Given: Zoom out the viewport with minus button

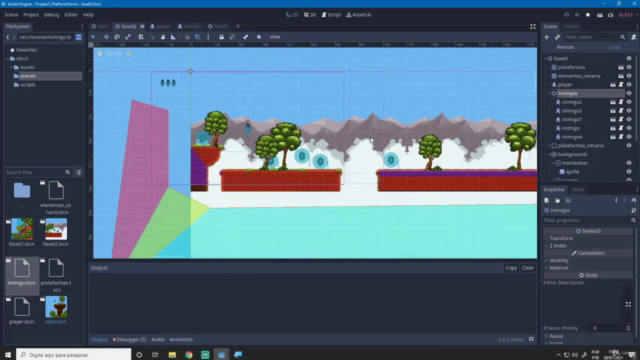Looking at the screenshot, I should [100, 53].
